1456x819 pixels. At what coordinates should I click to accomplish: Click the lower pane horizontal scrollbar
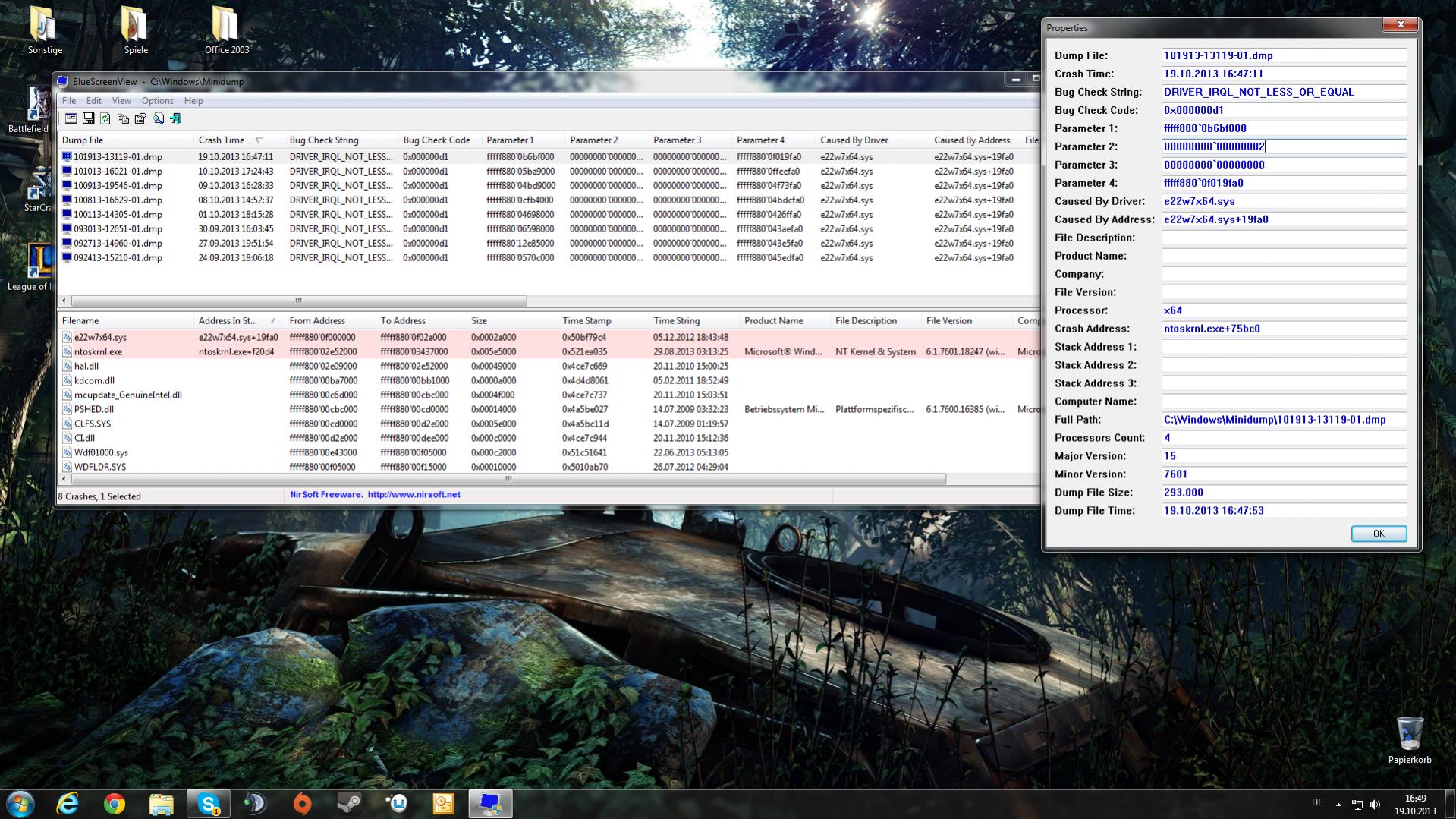tap(508, 479)
